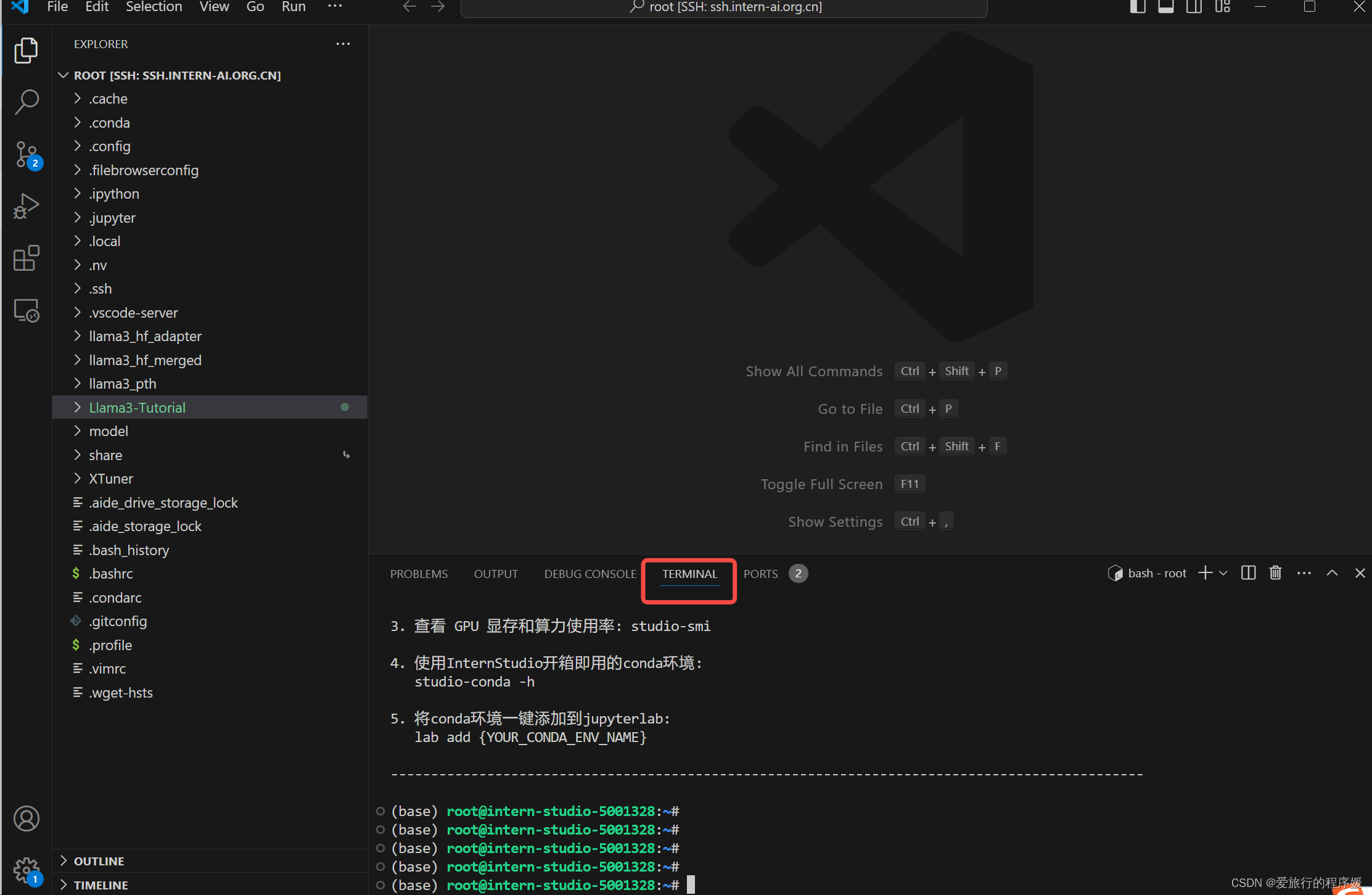Toggle bottom panel layout icon
This screenshot has width=1372, height=895.
tap(1165, 7)
